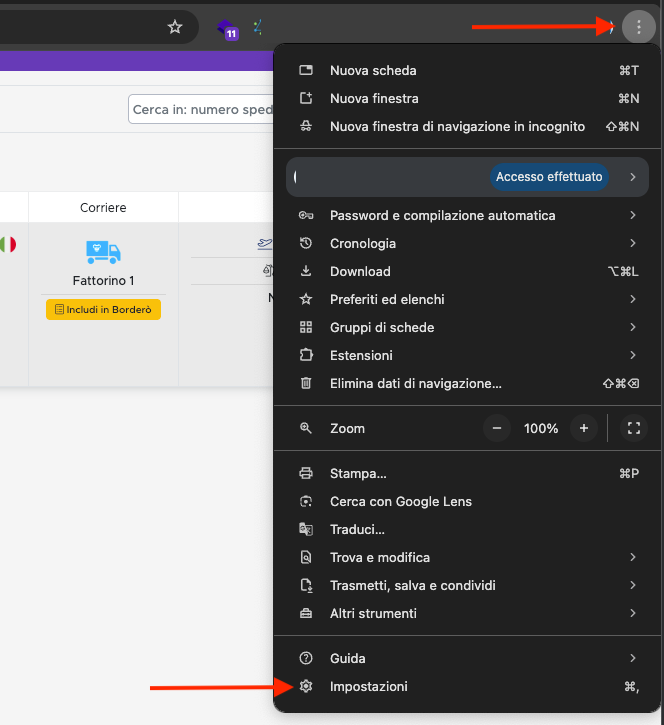
Task: Expand Trova e modifica submenu arrow
Action: (633, 557)
